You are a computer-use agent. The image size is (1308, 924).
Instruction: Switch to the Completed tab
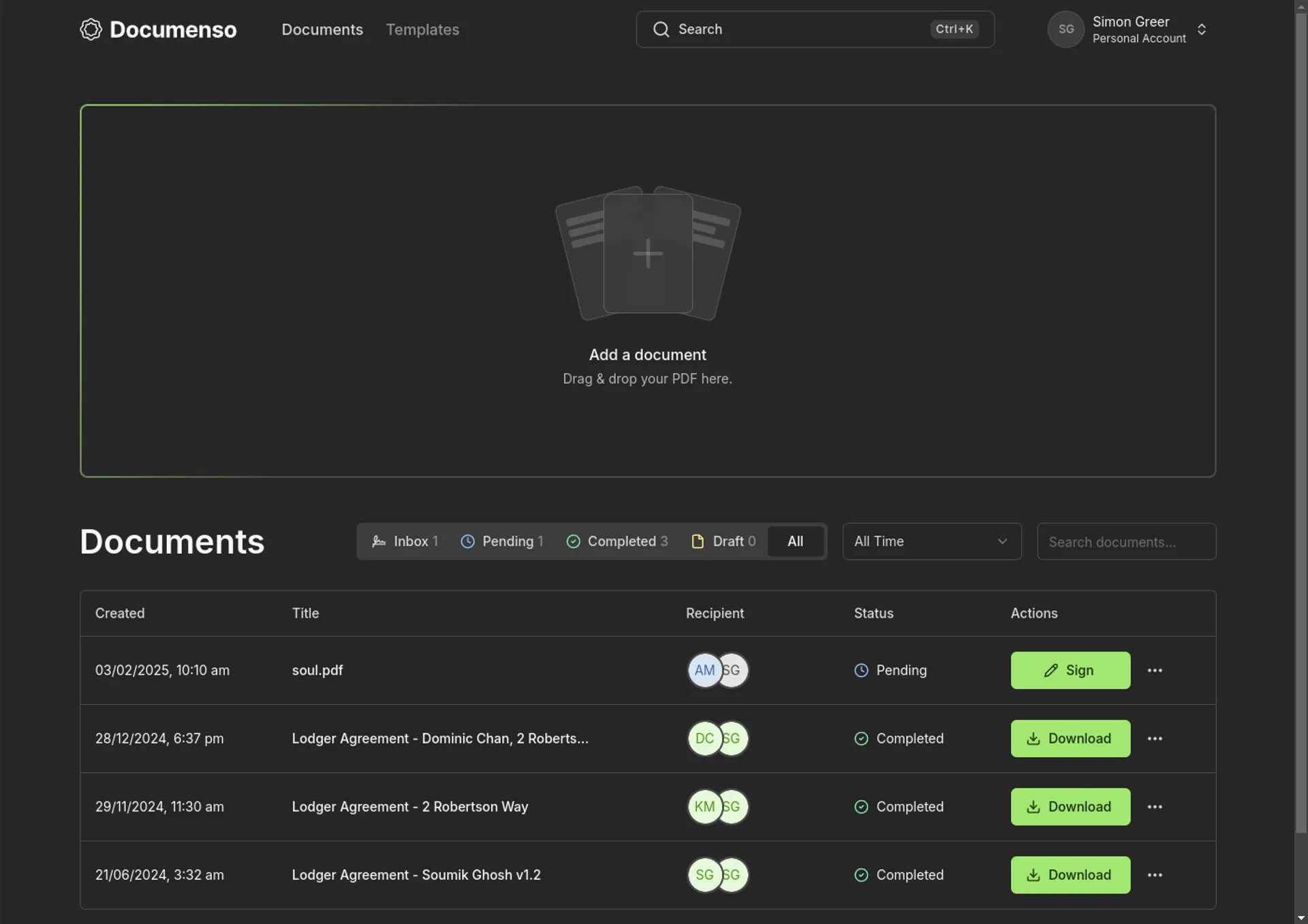tap(617, 541)
